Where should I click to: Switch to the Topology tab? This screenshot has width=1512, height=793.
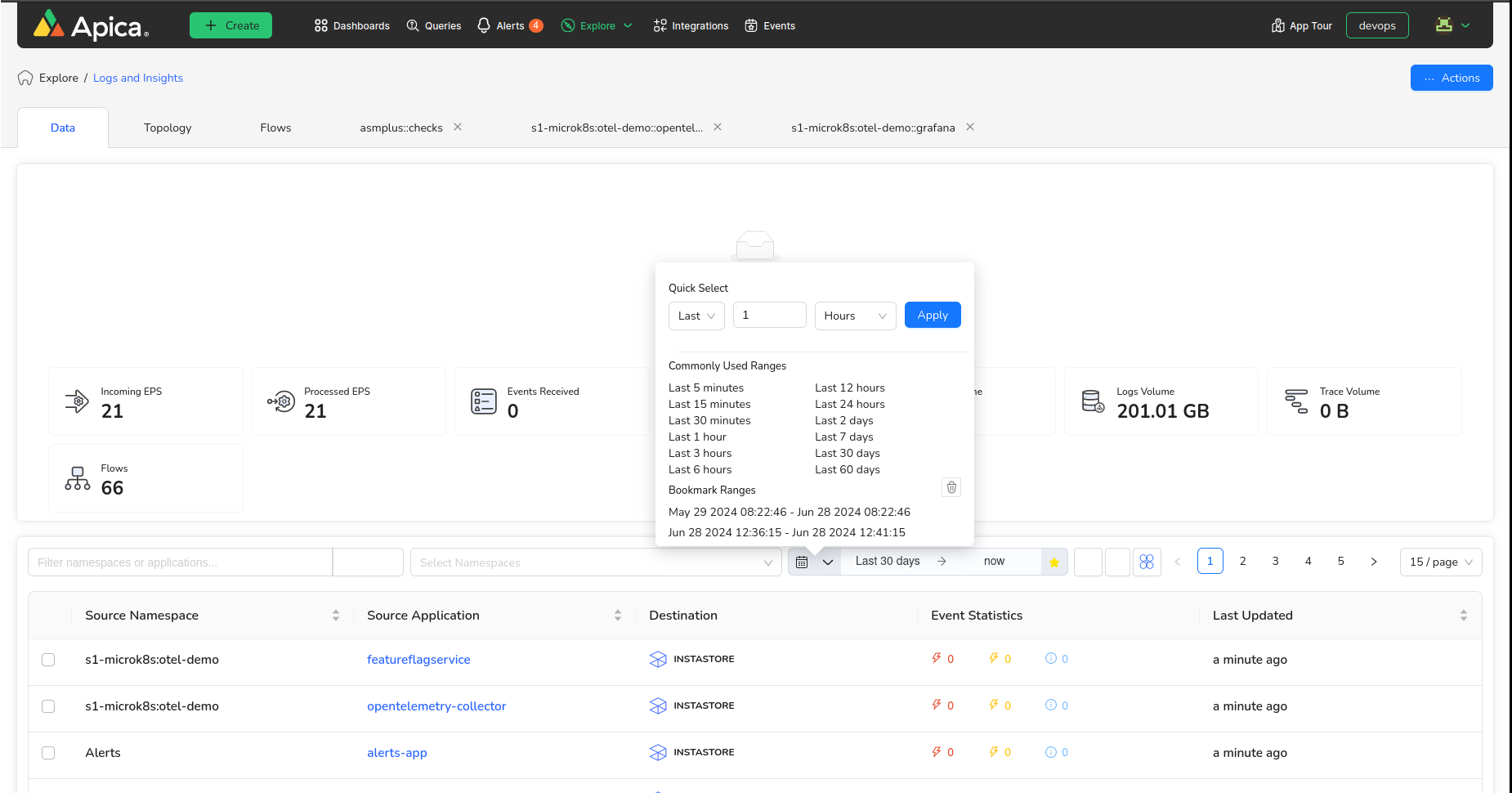pyautogui.click(x=168, y=128)
